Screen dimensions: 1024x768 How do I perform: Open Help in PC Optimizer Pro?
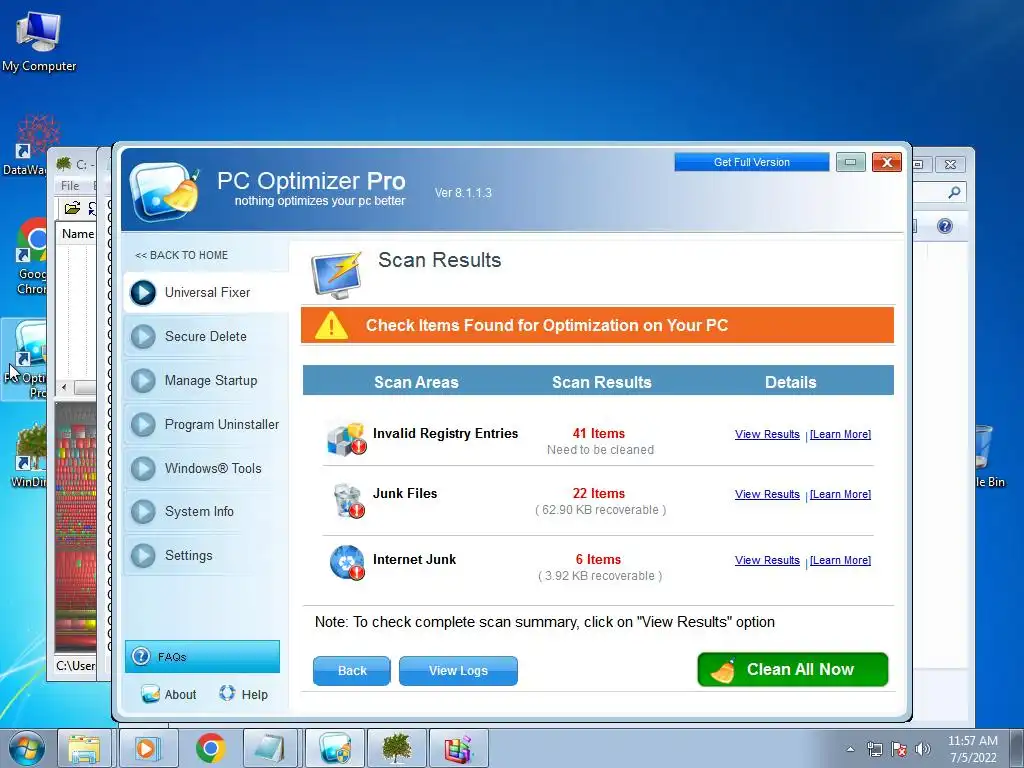(244, 694)
